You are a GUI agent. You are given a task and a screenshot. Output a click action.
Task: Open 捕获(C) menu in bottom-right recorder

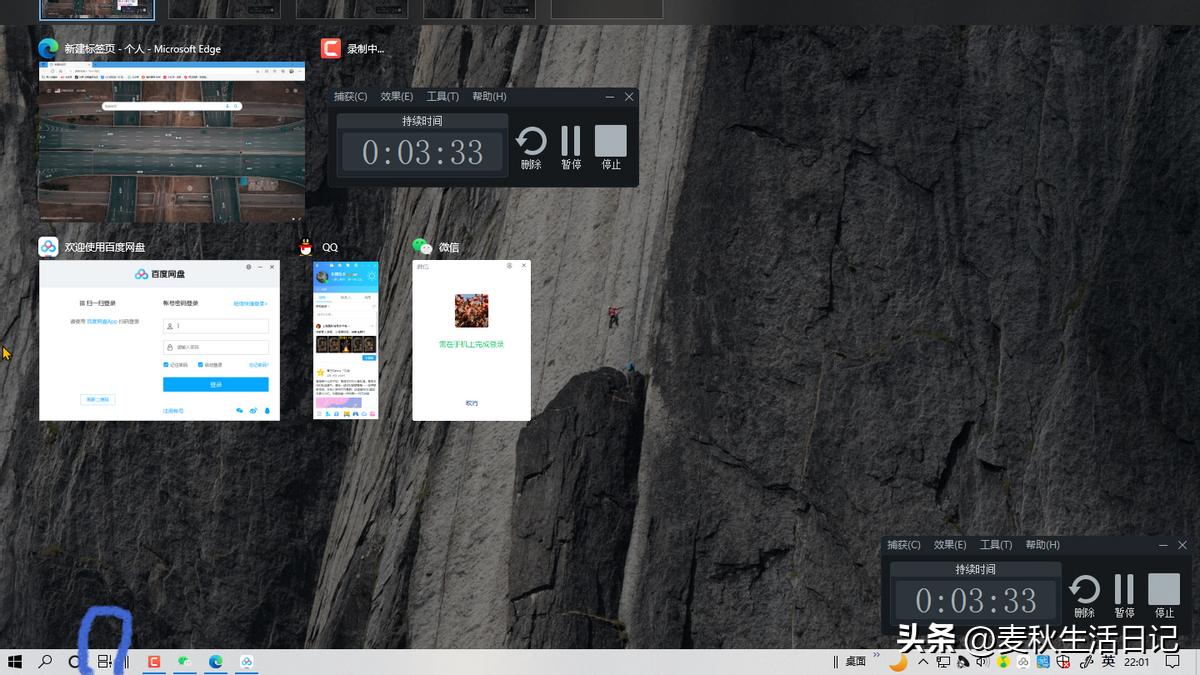(x=903, y=545)
